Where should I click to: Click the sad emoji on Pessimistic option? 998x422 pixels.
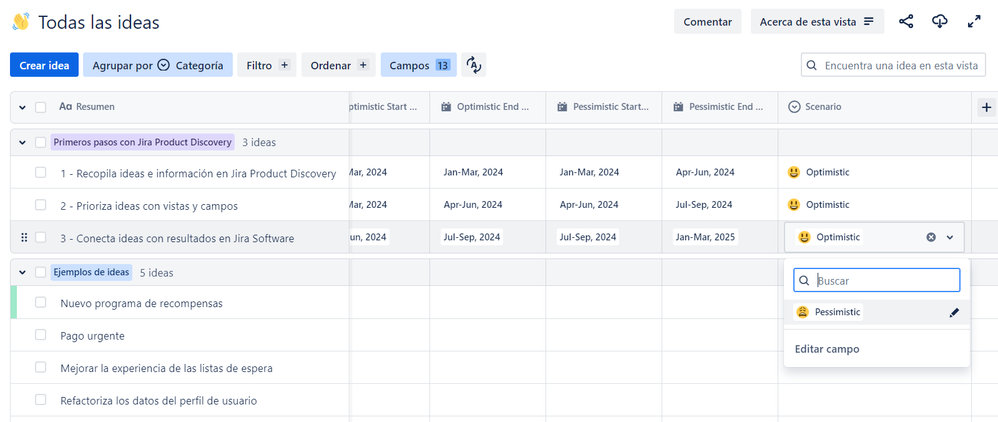[x=803, y=312]
